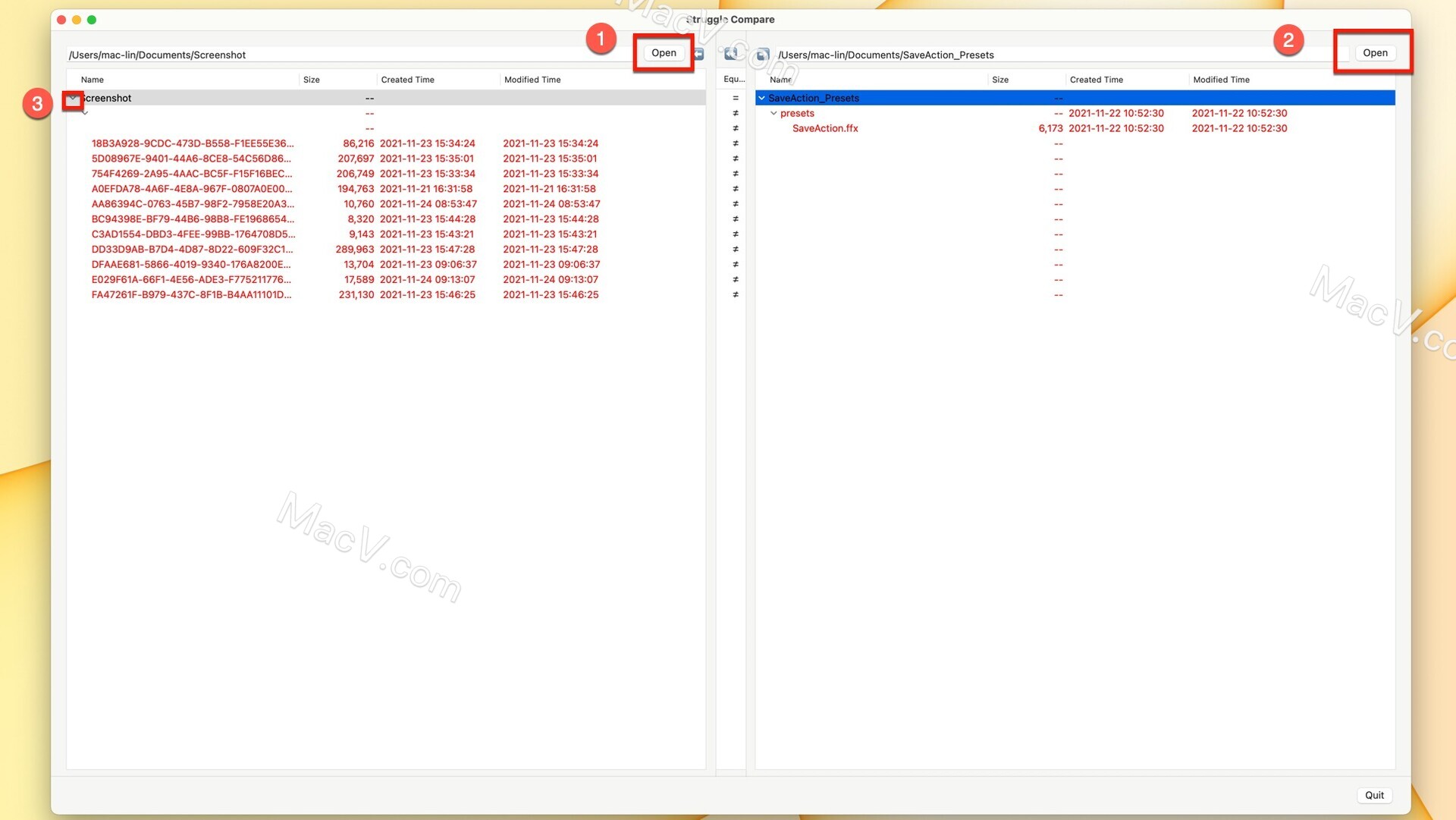Sort left pane by Created Time column

(438, 80)
